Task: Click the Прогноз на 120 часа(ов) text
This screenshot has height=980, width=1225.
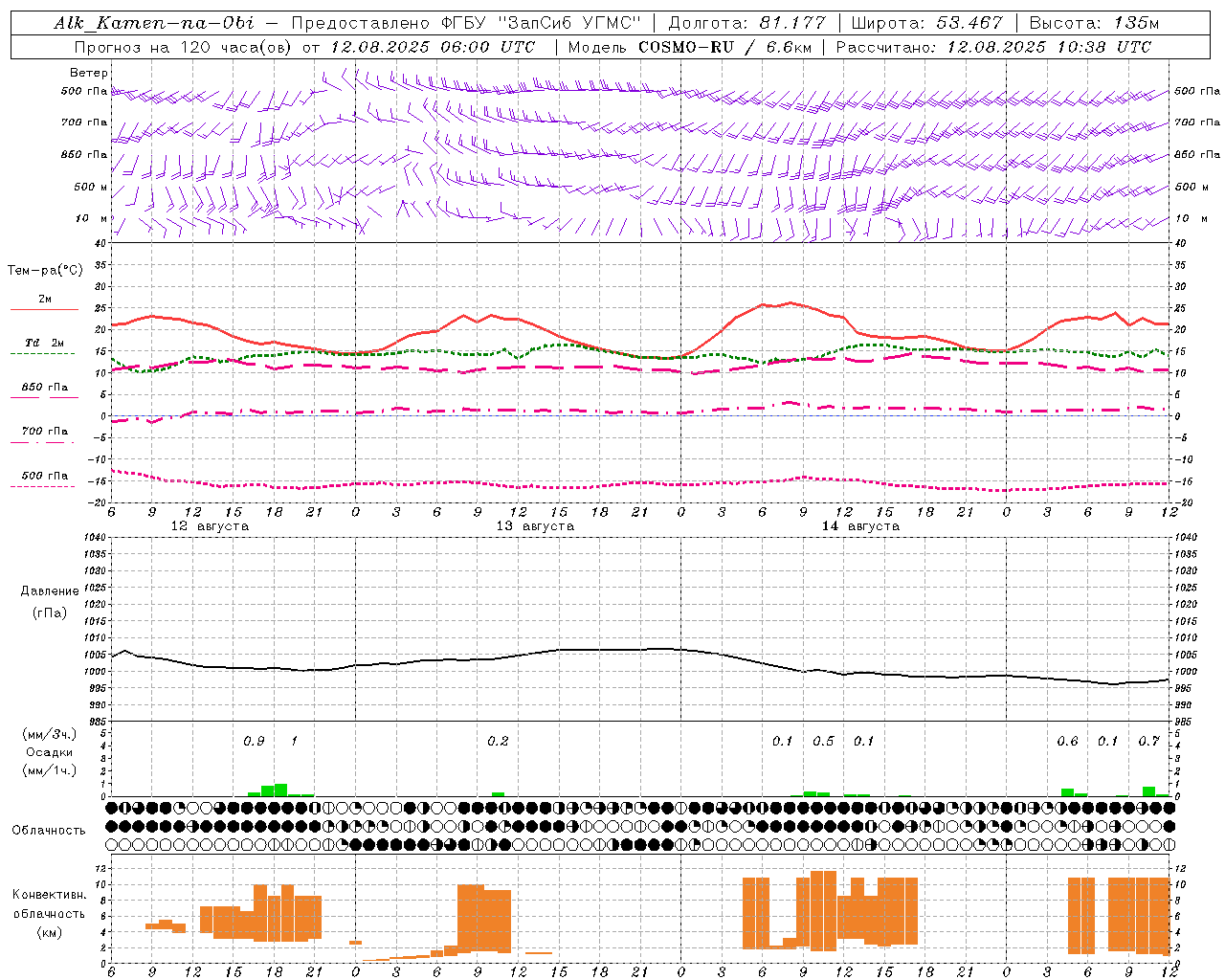Action: click(184, 47)
